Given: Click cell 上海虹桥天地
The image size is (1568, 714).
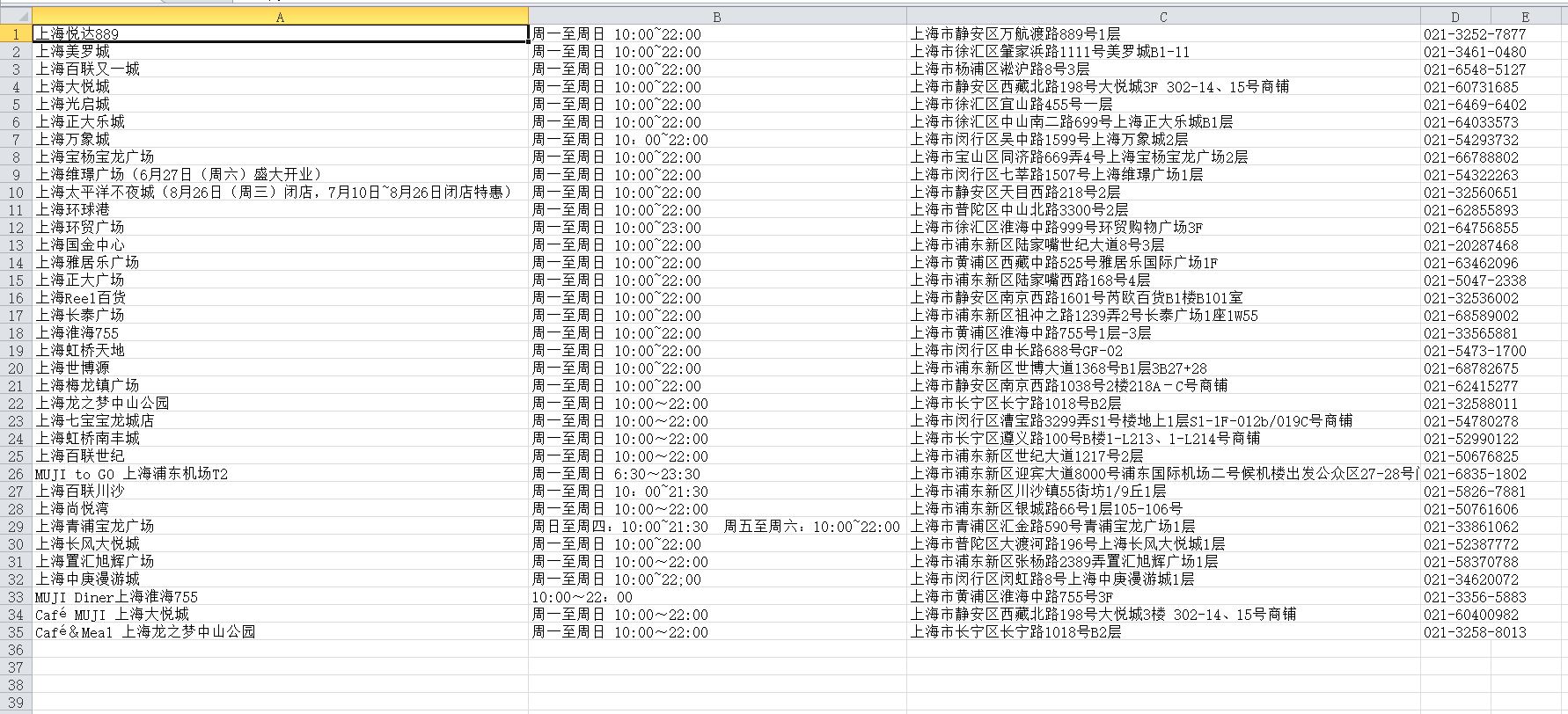Looking at the screenshot, I should coord(280,351).
